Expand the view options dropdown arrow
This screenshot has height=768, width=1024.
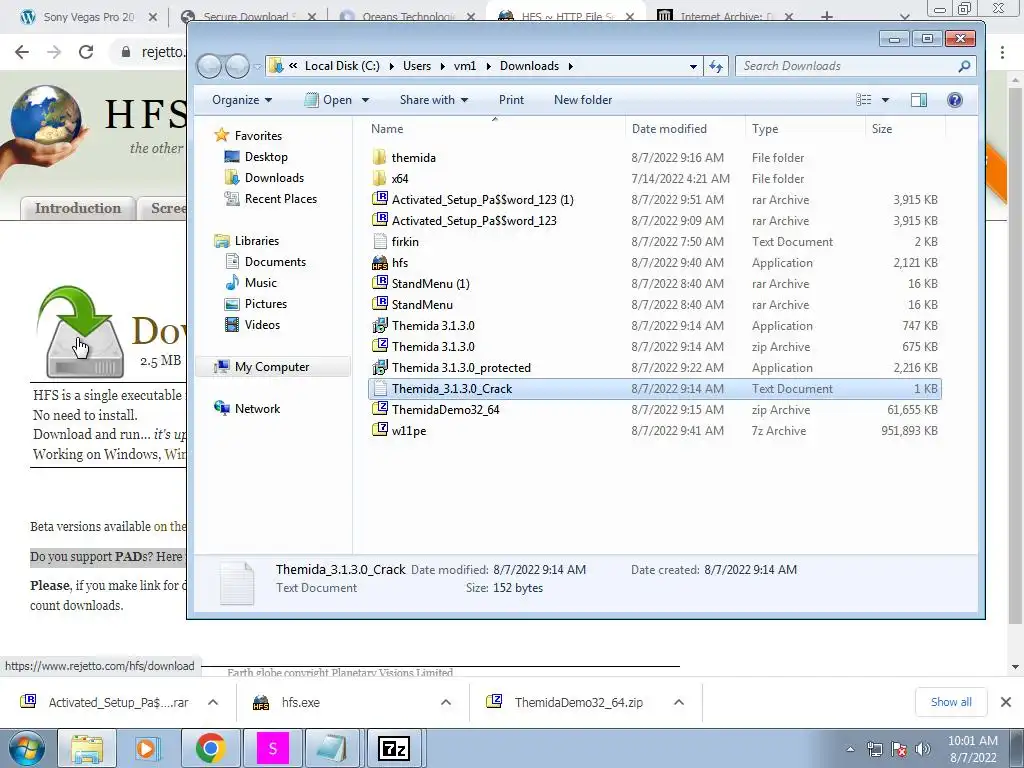(885, 100)
